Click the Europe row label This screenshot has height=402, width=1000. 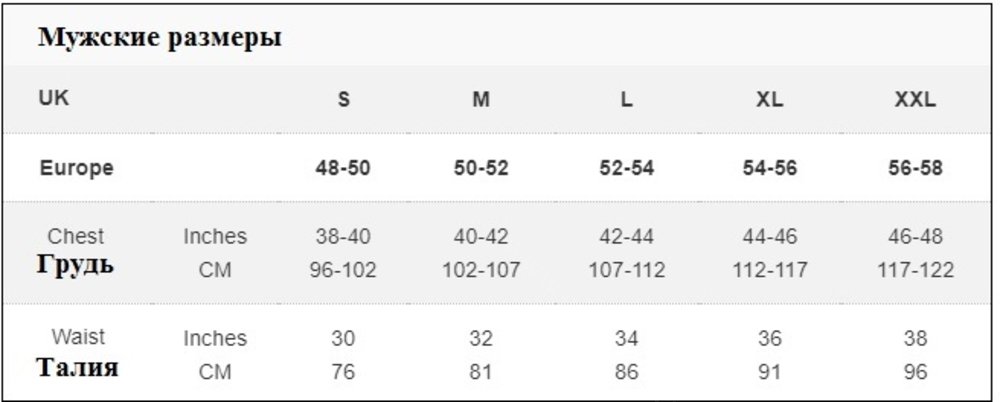pos(76,168)
